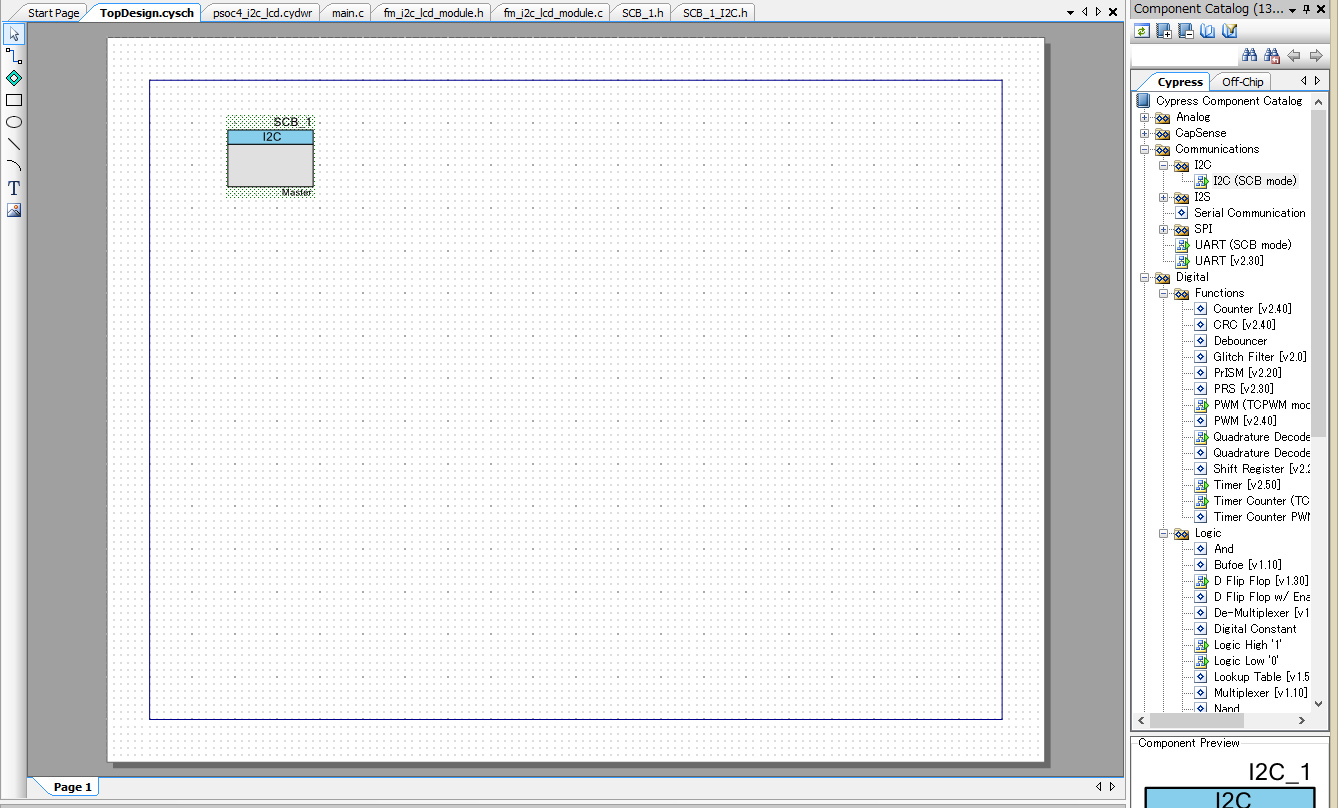Select Digital Constant component
This screenshot has height=808, width=1338.
1255,629
